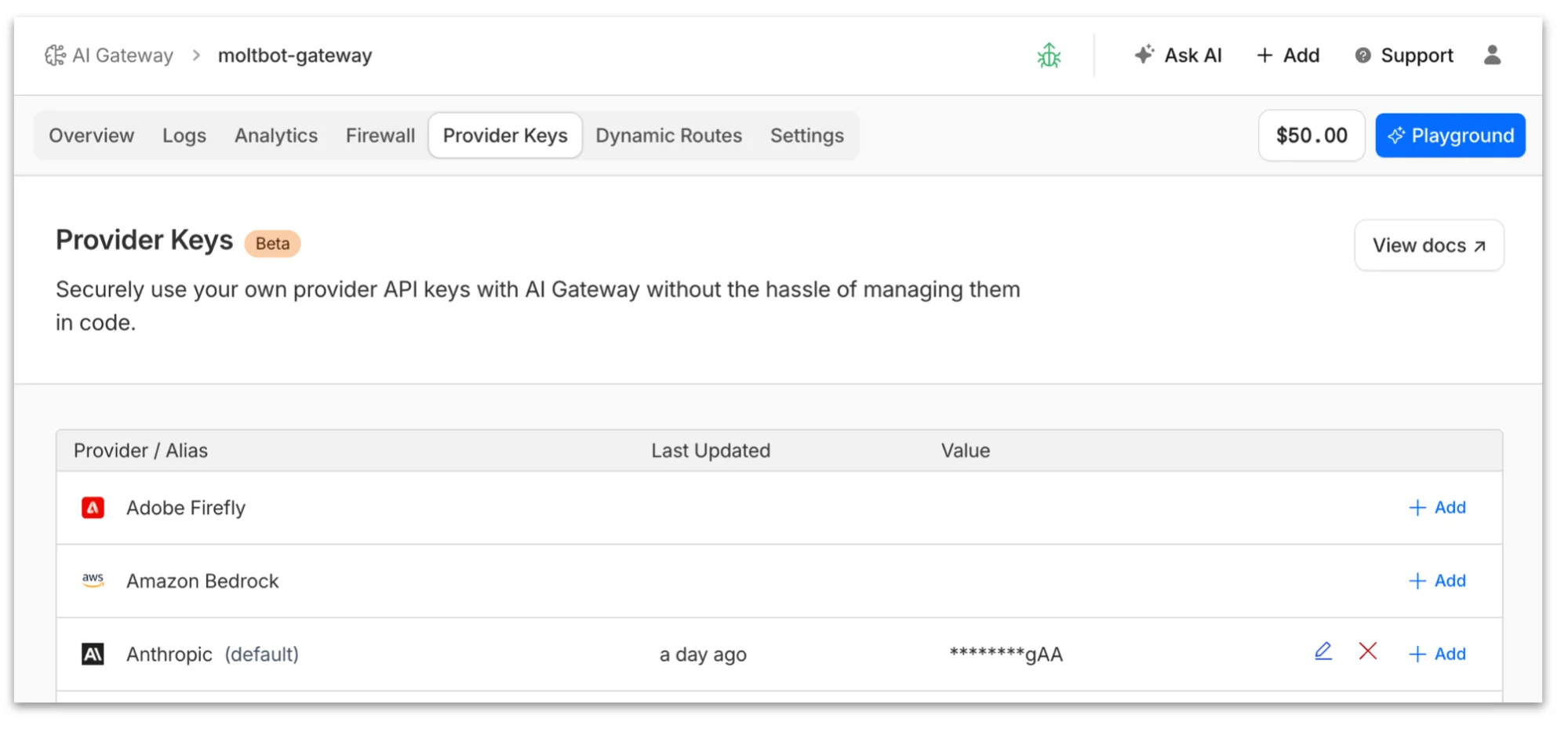Click the green bug icon in the header

click(1049, 56)
